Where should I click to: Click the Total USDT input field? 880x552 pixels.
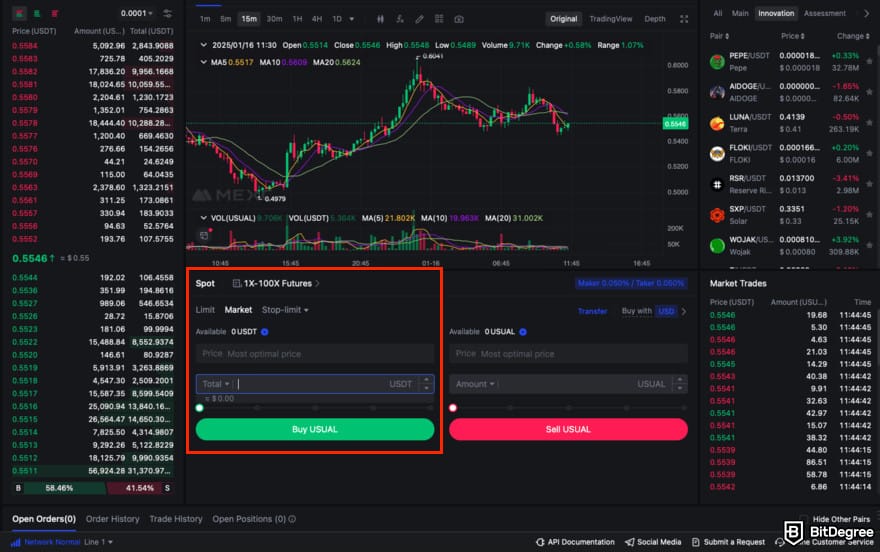[x=315, y=384]
